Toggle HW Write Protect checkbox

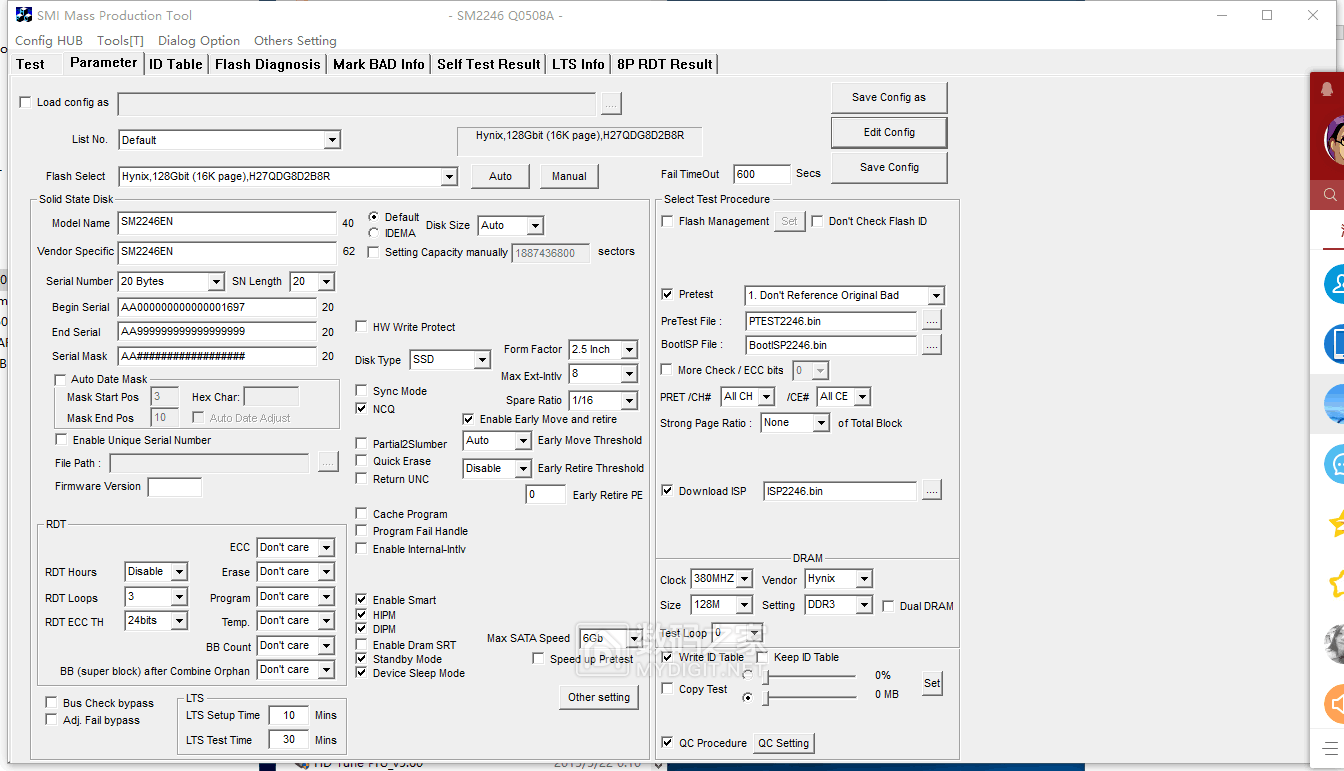[x=361, y=327]
